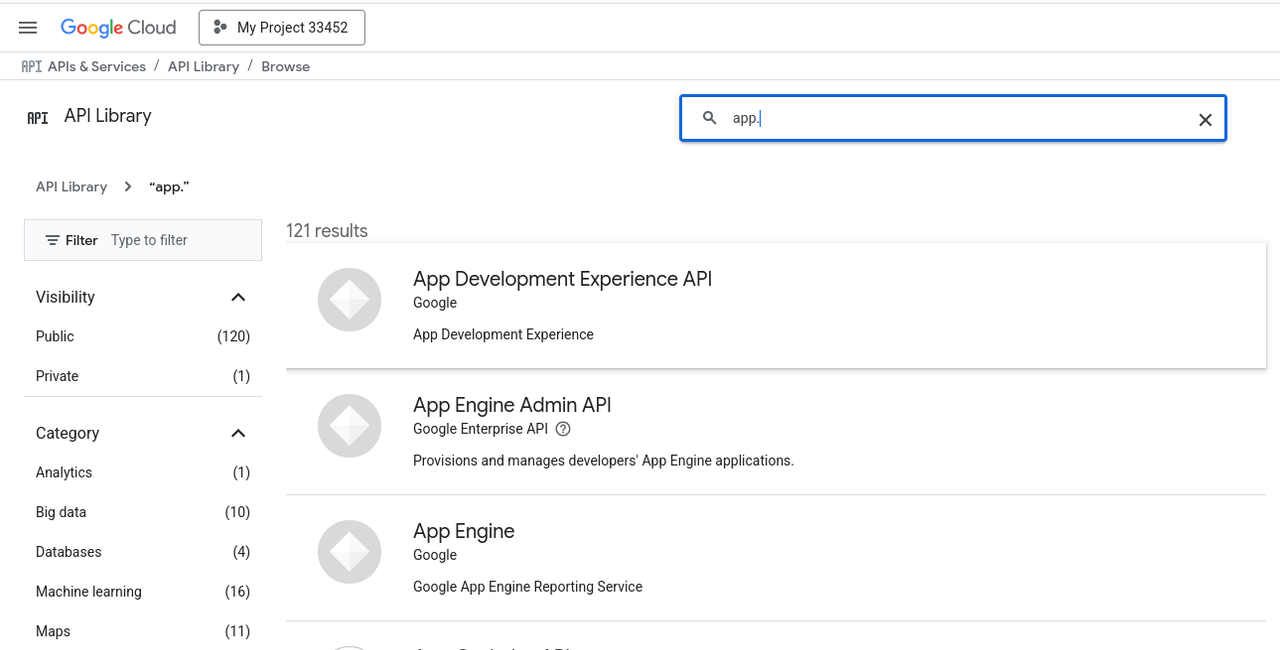
Task: Click the App Engine result icon
Action: (349, 552)
